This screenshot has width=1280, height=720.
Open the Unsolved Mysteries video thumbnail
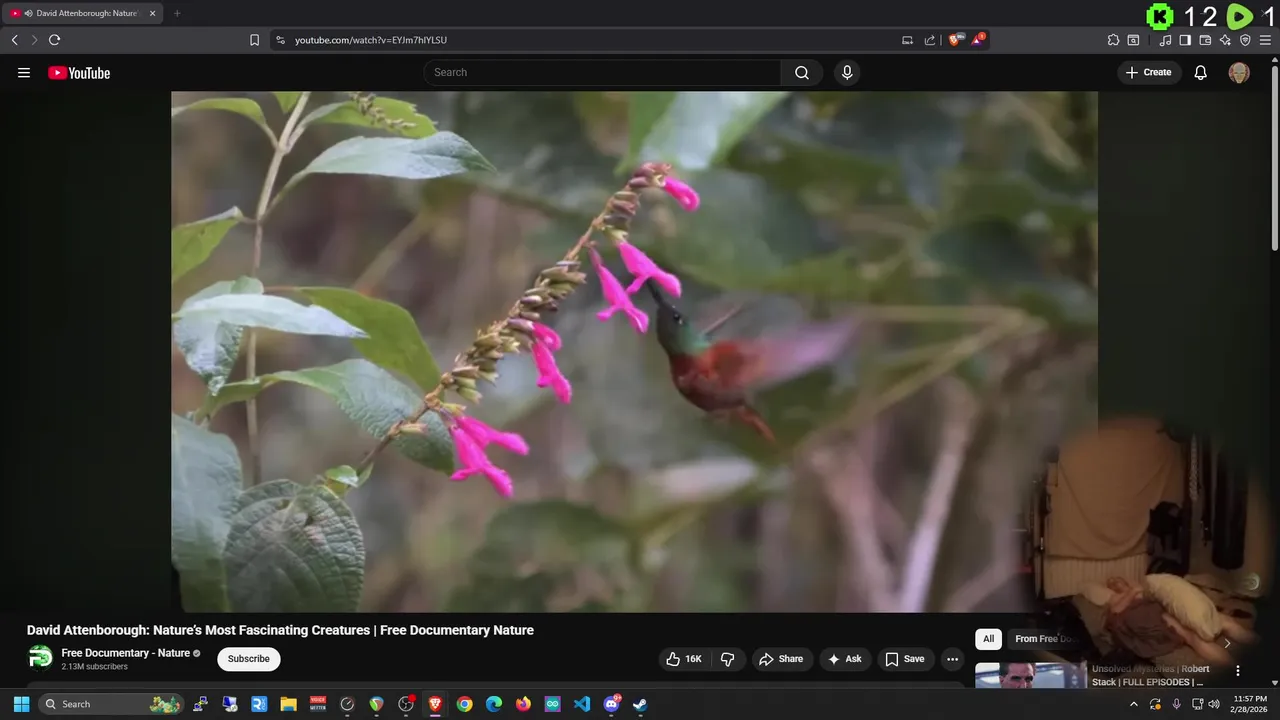click(x=1030, y=676)
